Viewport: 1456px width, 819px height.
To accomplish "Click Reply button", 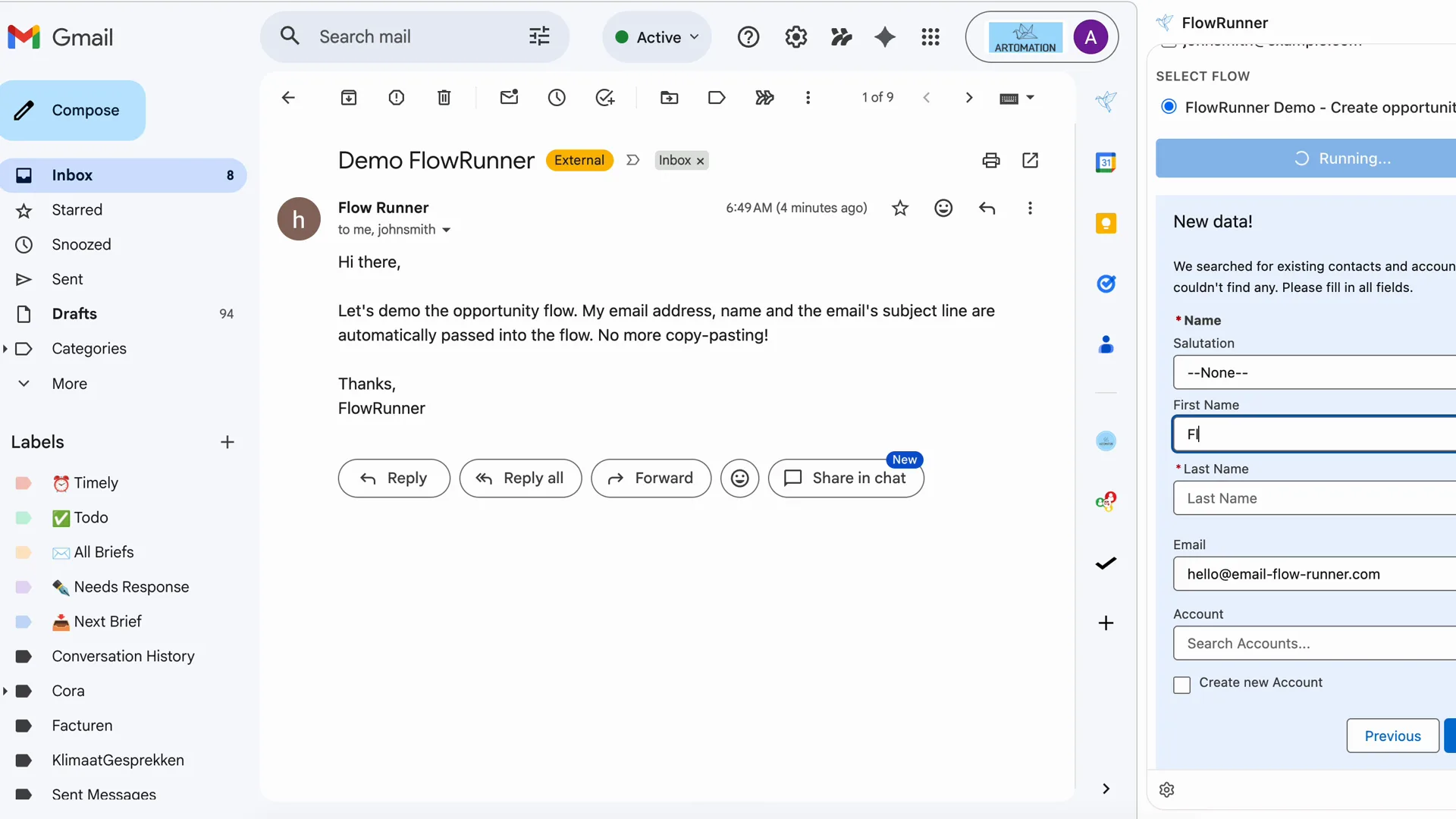I will pyautogui.click(x=394, y=478).
